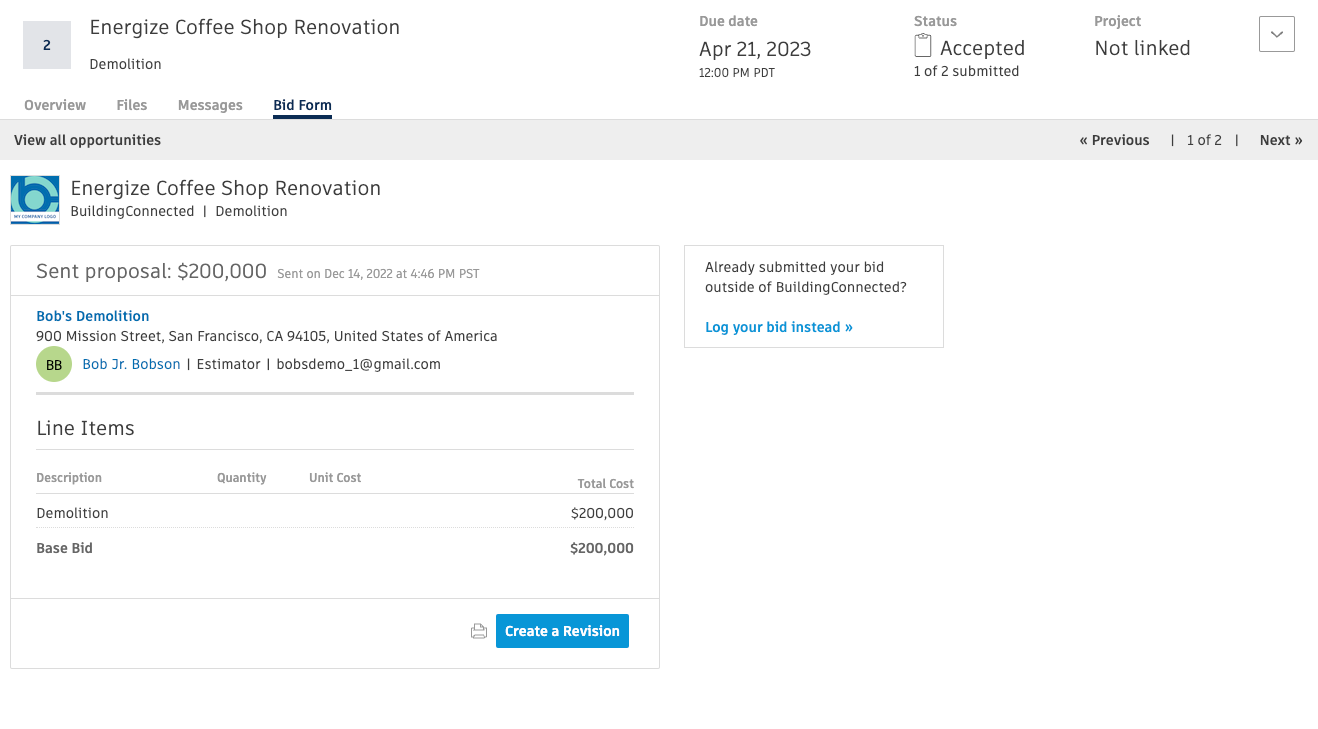Viewport: 1318px width, 729px height.
Task: Select the Bid Form tab
Action: point(302,105)
